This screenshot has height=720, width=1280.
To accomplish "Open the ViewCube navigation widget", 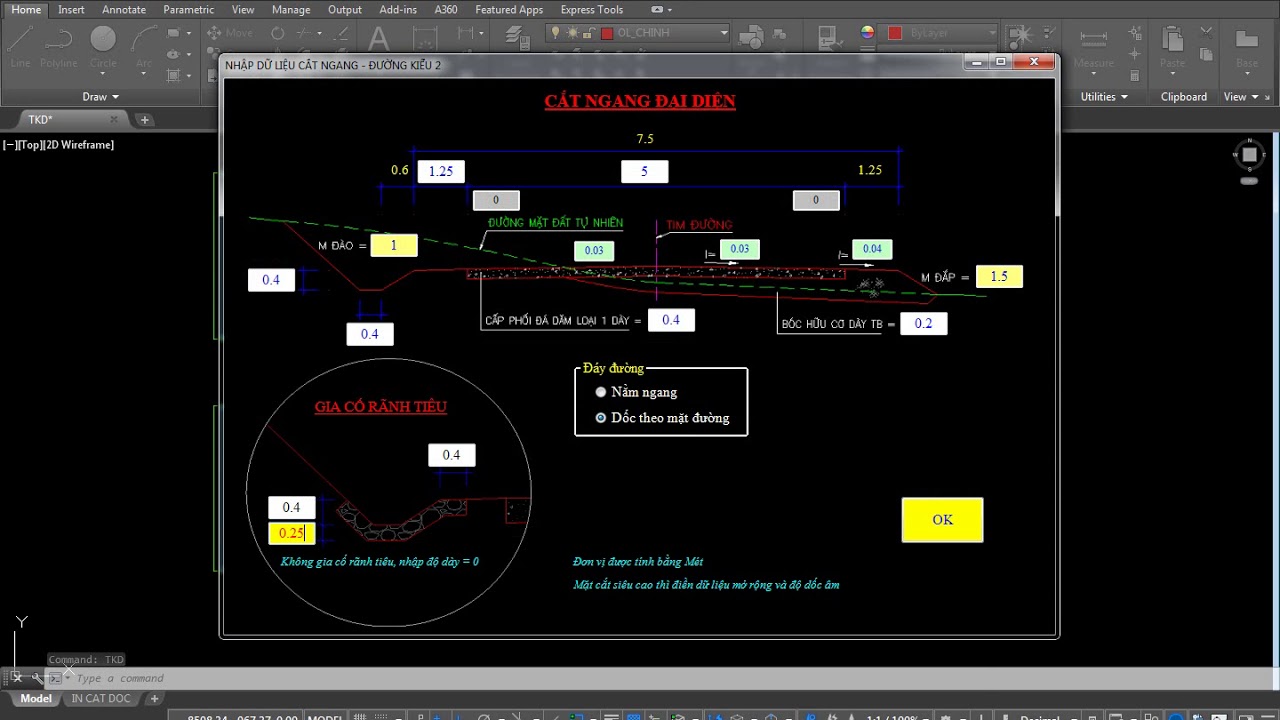I will [x=1248, y=155].
